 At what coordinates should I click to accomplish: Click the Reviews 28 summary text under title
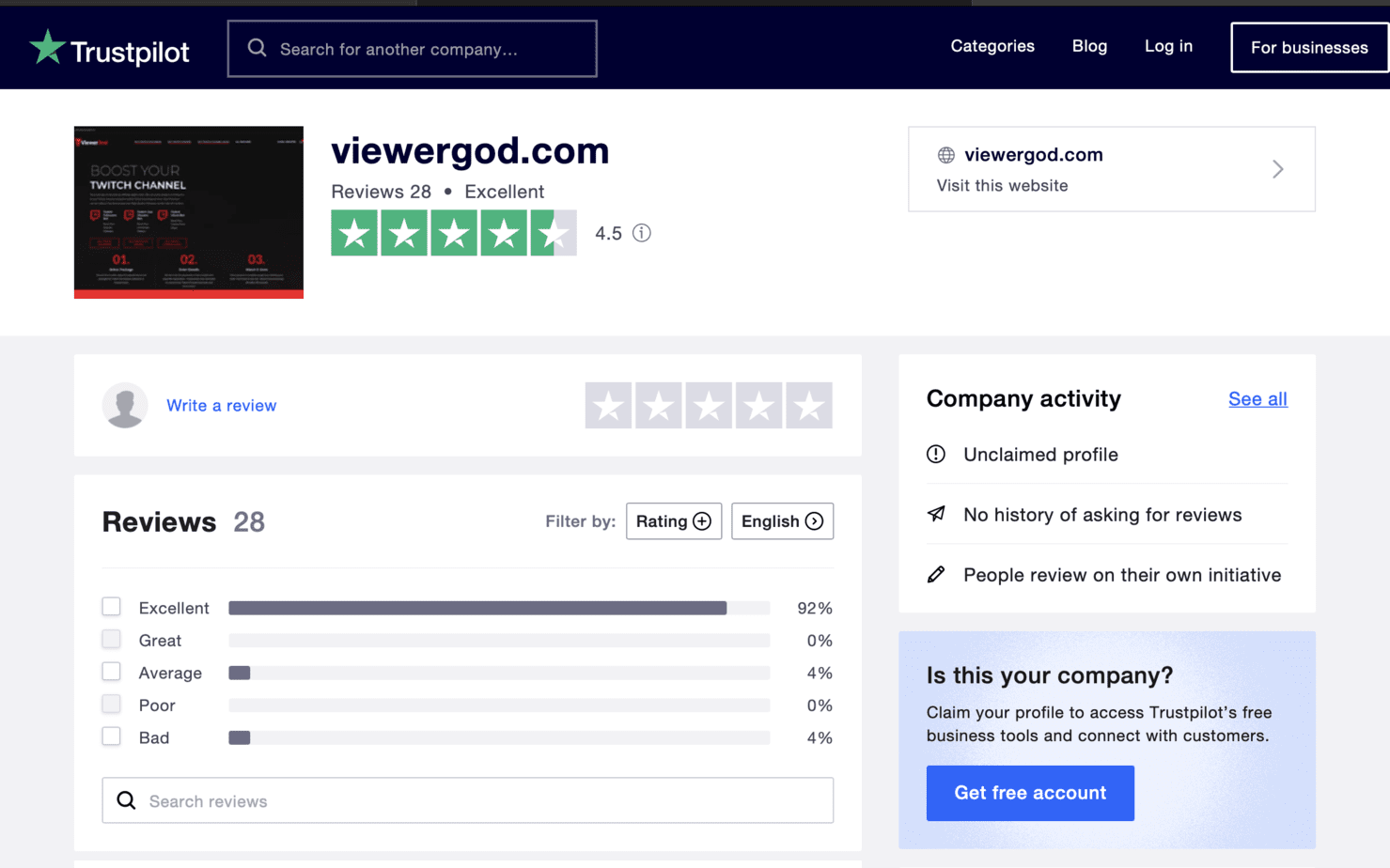click(381, 192)
